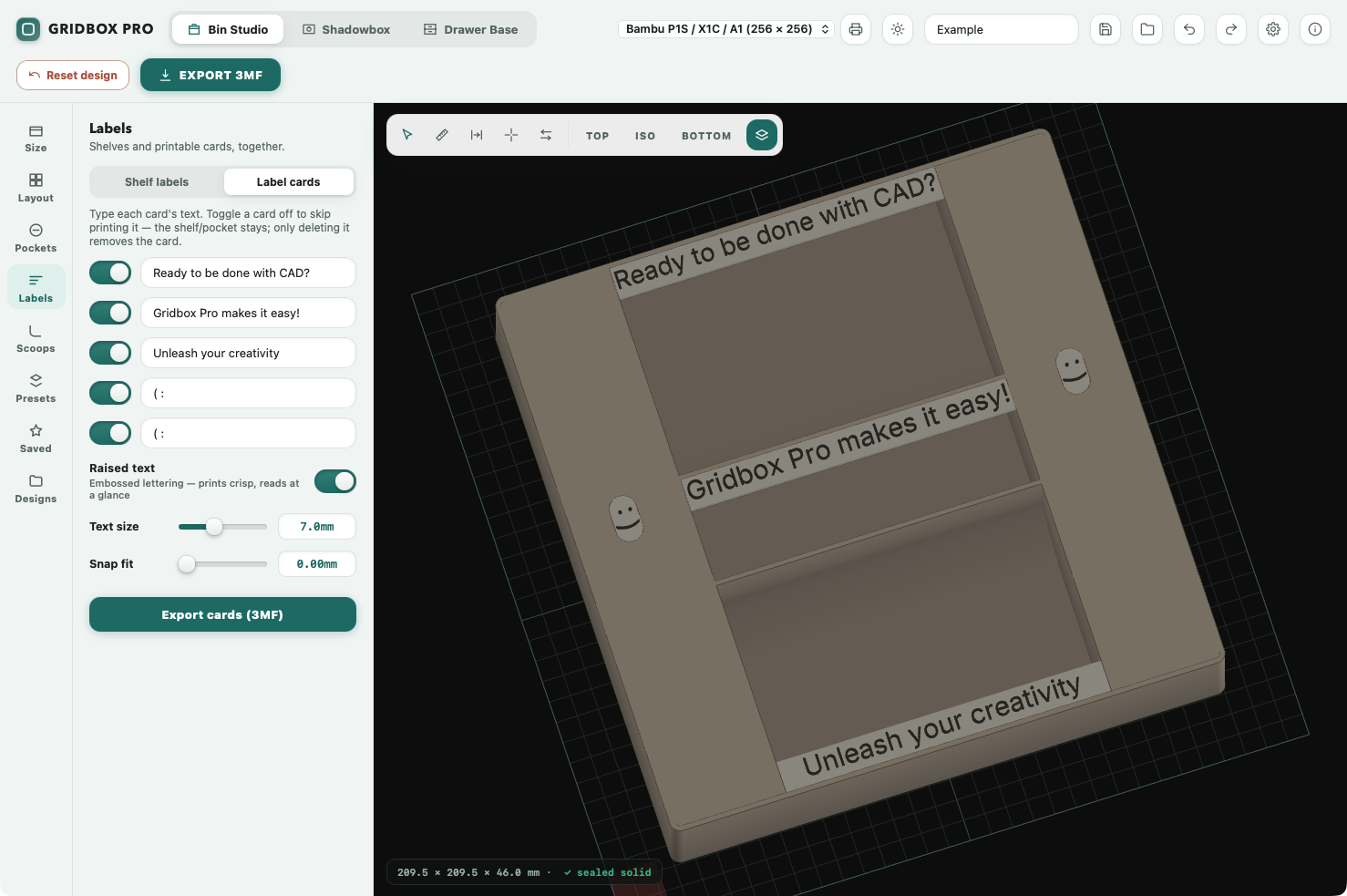The image size is (1347, 896).
Task: Adjust the Text size slider
Action: [222, 527]
